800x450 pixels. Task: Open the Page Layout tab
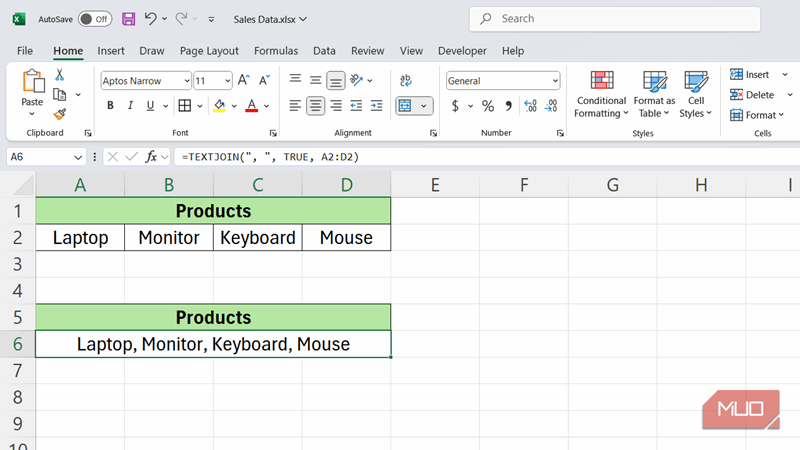(209, 51)
